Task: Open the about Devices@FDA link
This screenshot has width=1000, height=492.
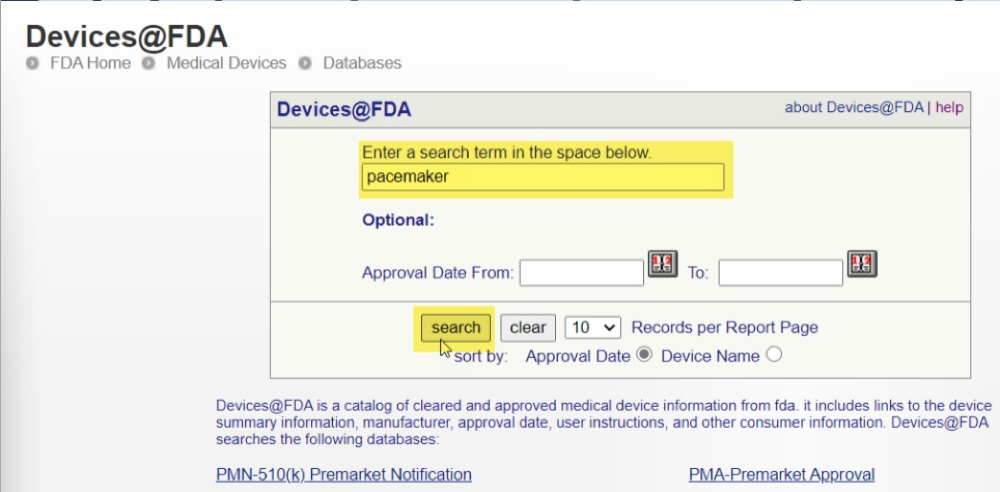Action: coord(854,107)
